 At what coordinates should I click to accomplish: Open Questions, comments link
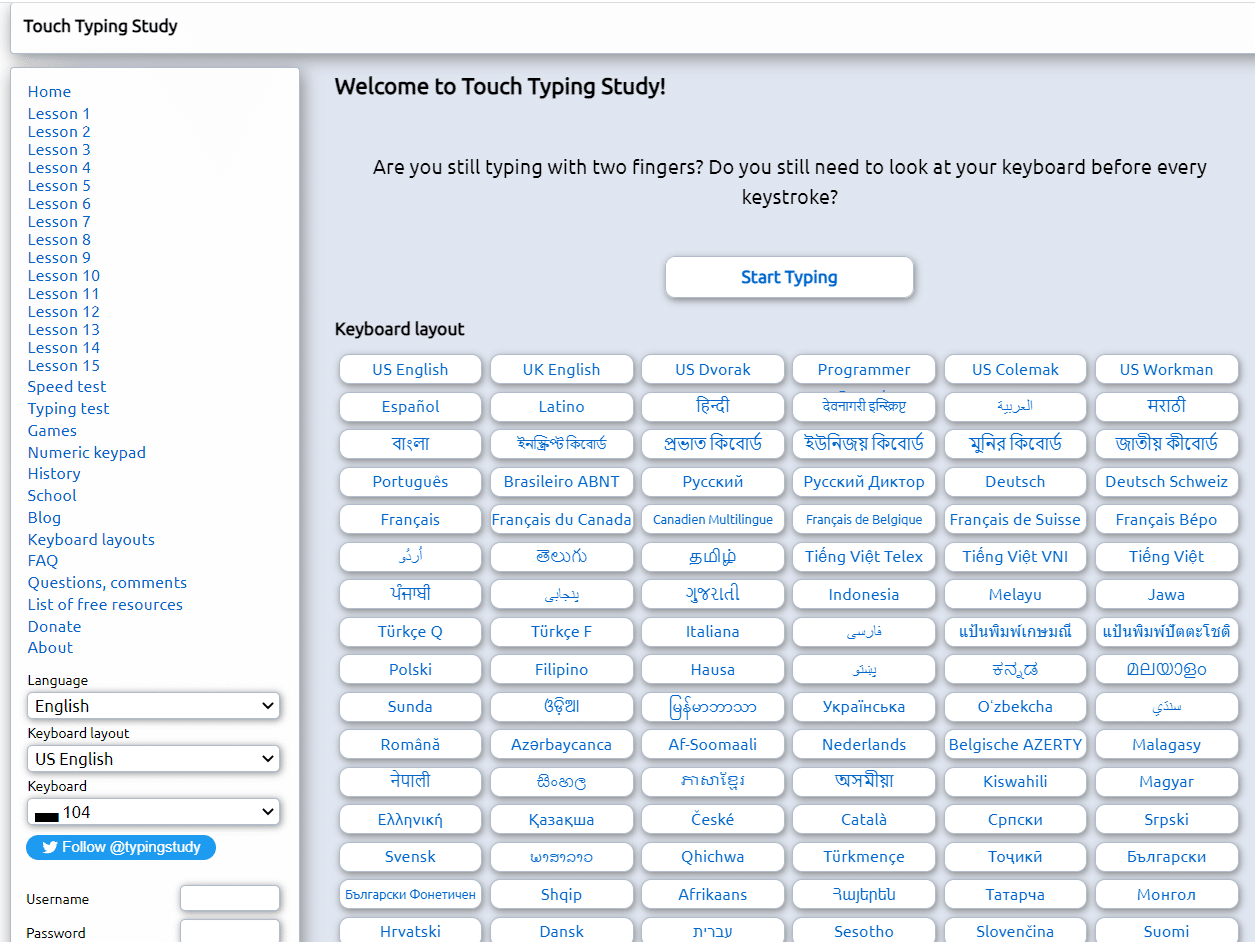[107, 583]
